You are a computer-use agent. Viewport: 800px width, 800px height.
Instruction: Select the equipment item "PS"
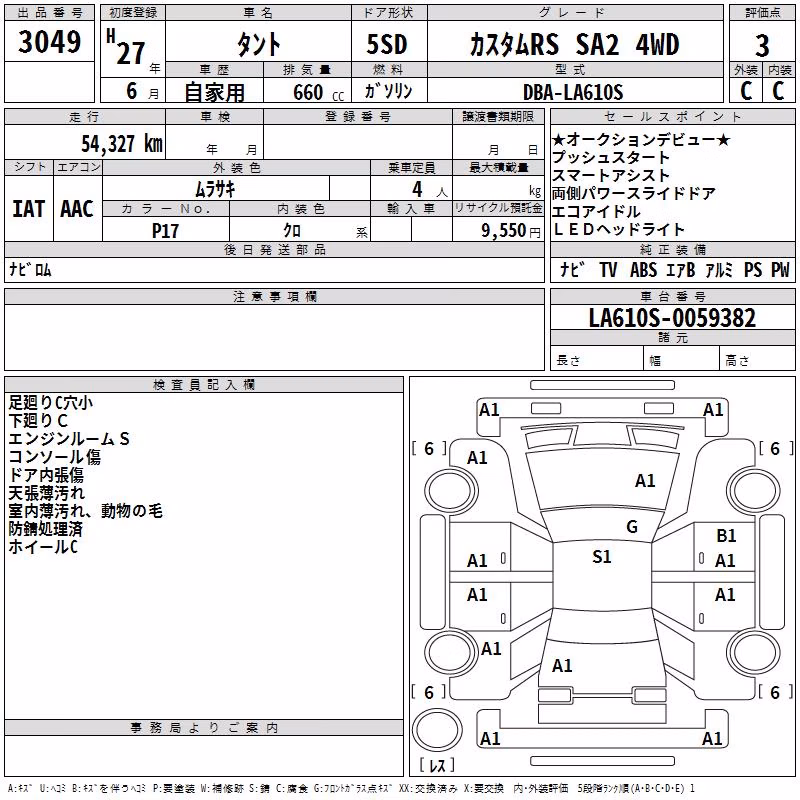coord(753,269)
